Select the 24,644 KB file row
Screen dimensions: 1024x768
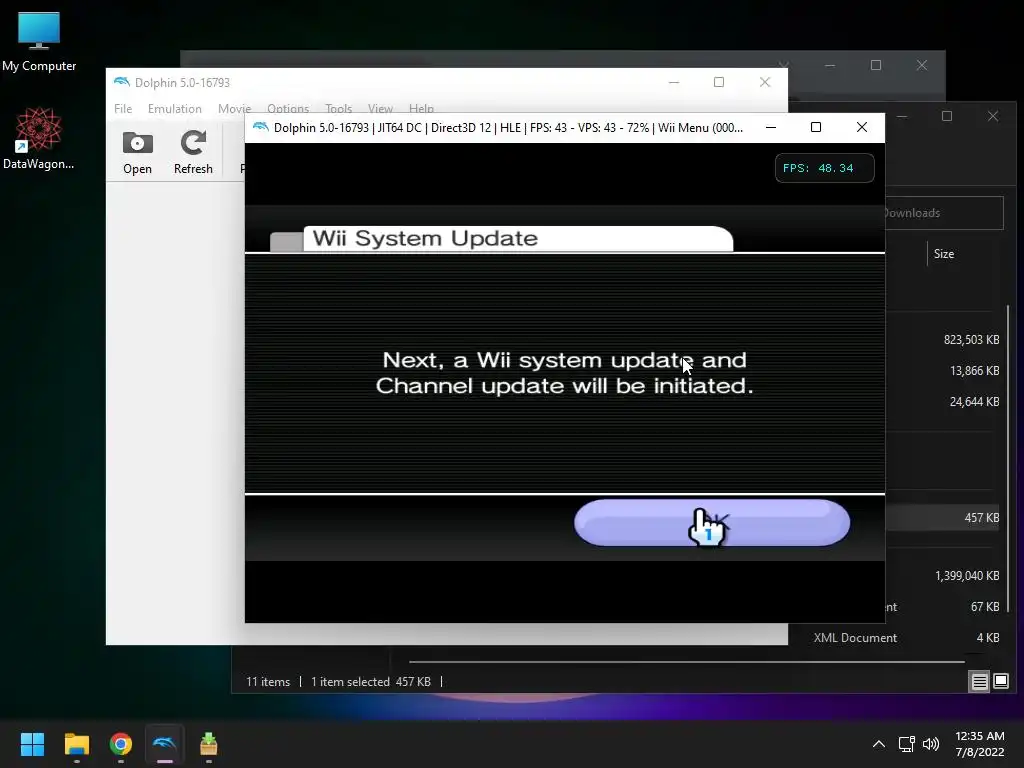(942, 402)
